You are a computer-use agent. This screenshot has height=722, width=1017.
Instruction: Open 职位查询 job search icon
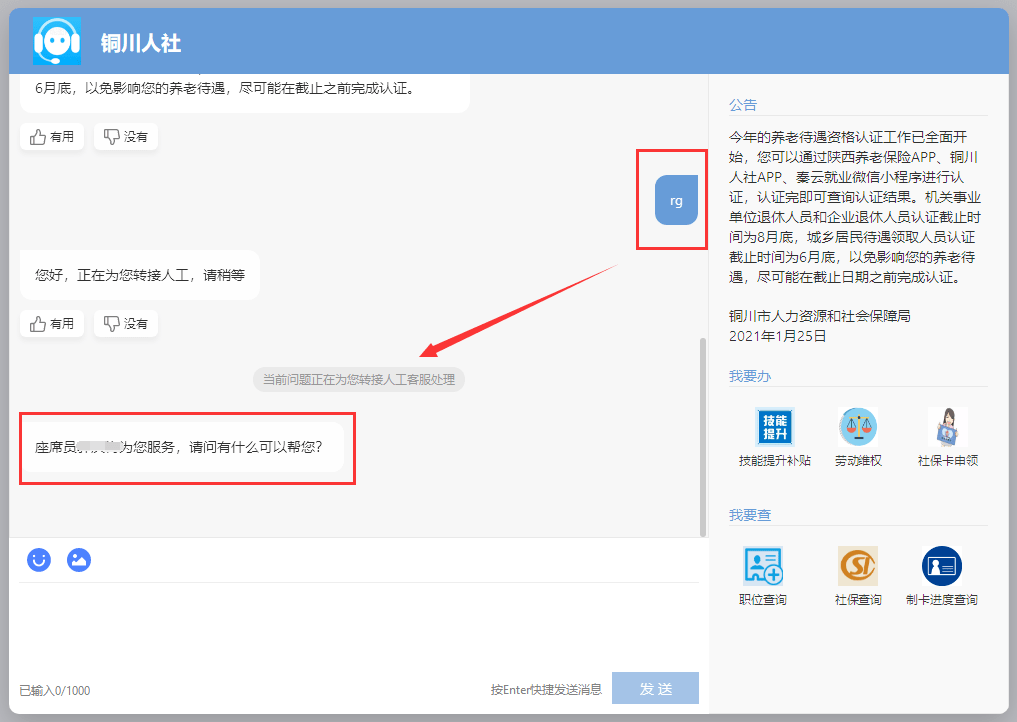763,566
